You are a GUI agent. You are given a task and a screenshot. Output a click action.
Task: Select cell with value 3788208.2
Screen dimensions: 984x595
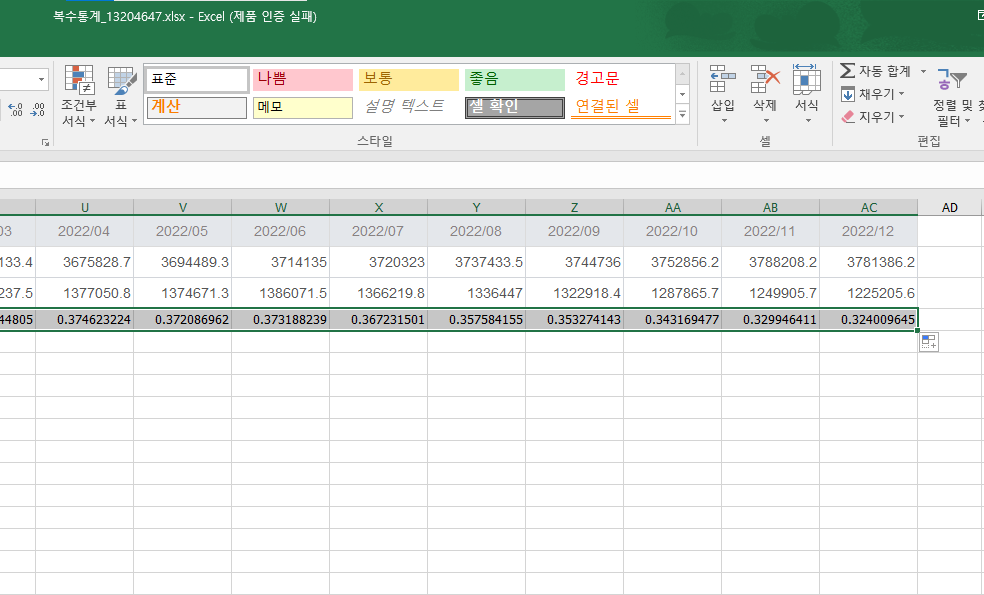(x=770, y=262)
